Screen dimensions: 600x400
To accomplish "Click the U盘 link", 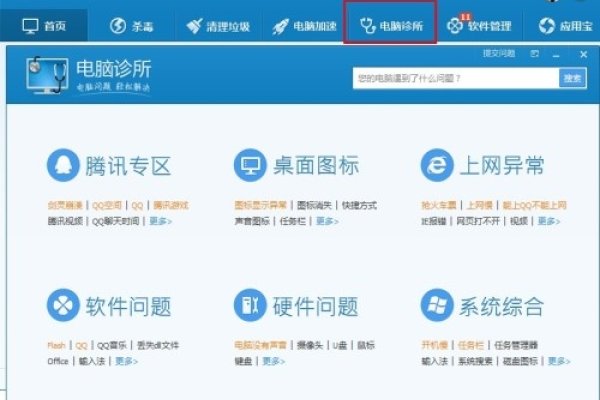I will click(340, 346).
